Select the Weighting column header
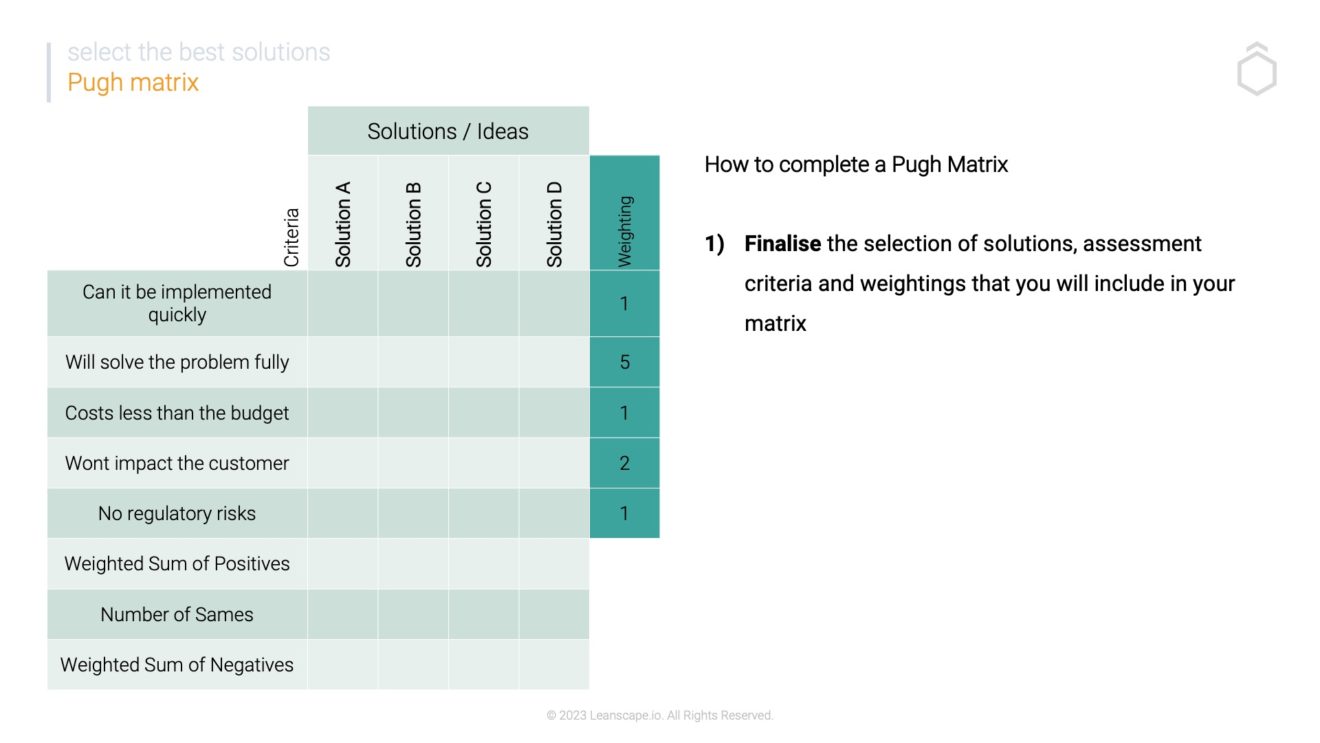The width and height of the screenshot is (1320, 743). point(625,213)
